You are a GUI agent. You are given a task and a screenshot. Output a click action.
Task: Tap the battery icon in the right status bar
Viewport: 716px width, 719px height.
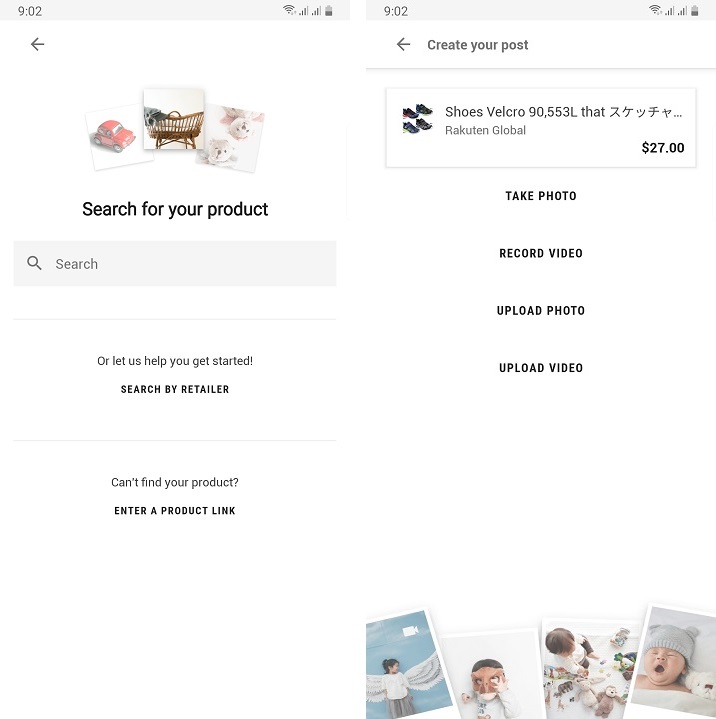click(694, 11)
